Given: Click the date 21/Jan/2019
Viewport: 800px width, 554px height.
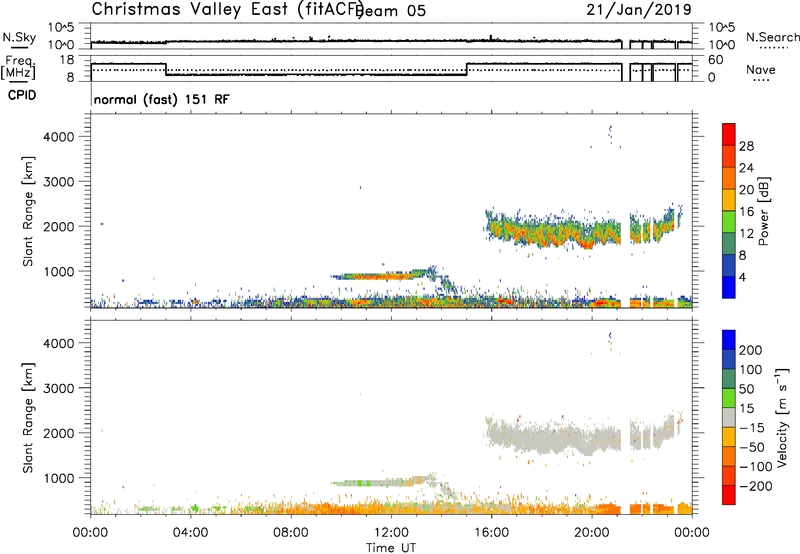Looking at the screenshot, I should coord(639,10).
